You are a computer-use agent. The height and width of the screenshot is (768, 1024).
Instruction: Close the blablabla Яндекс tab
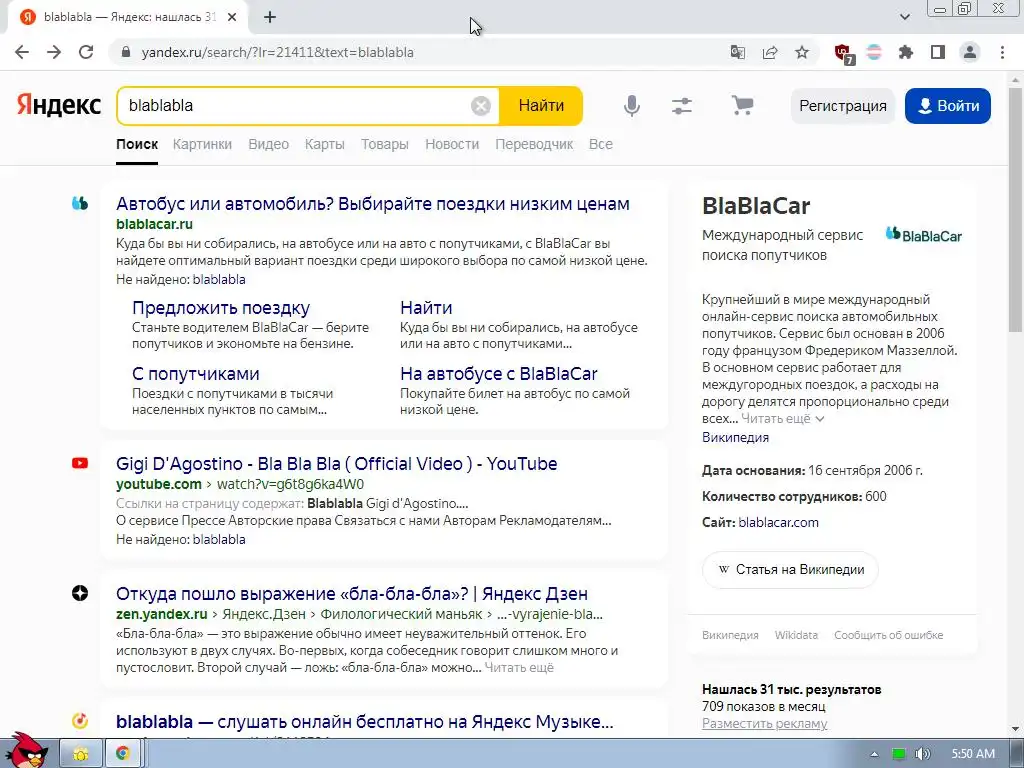[232, 18]
